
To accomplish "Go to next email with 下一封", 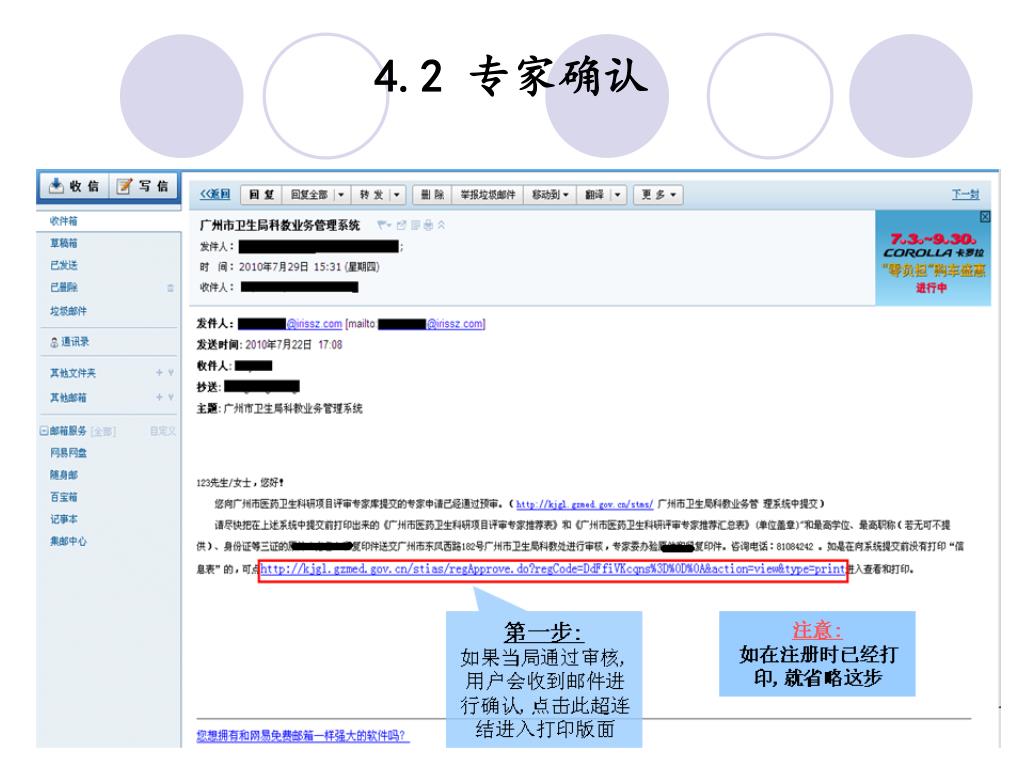I will click(965, 194).
